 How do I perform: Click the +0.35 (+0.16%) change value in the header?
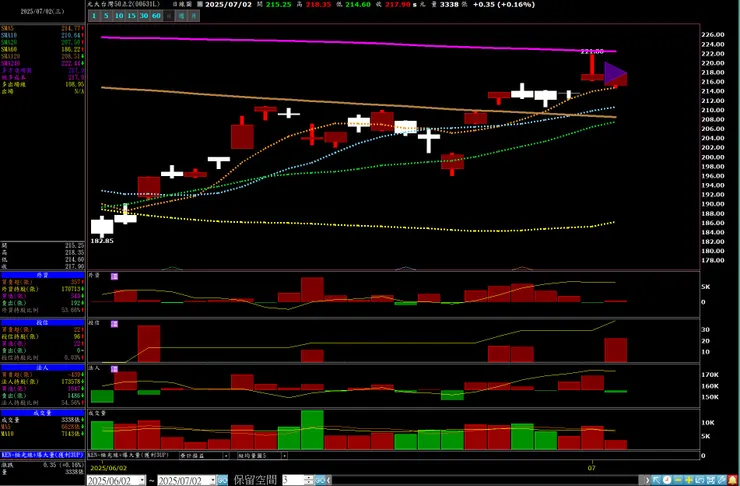tap(504, 4)
